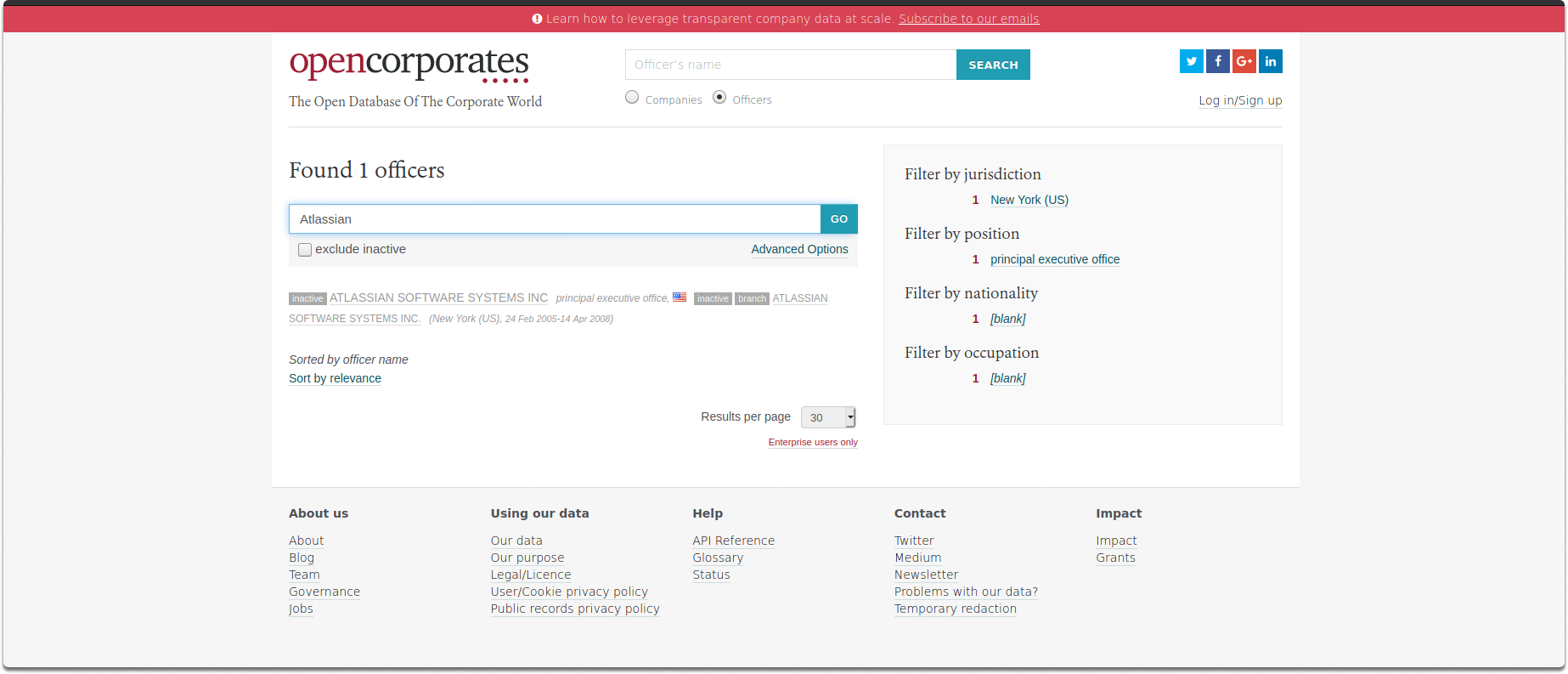Select the Companies radio button
Viewport: 1568px width, 674px height.
632,97
